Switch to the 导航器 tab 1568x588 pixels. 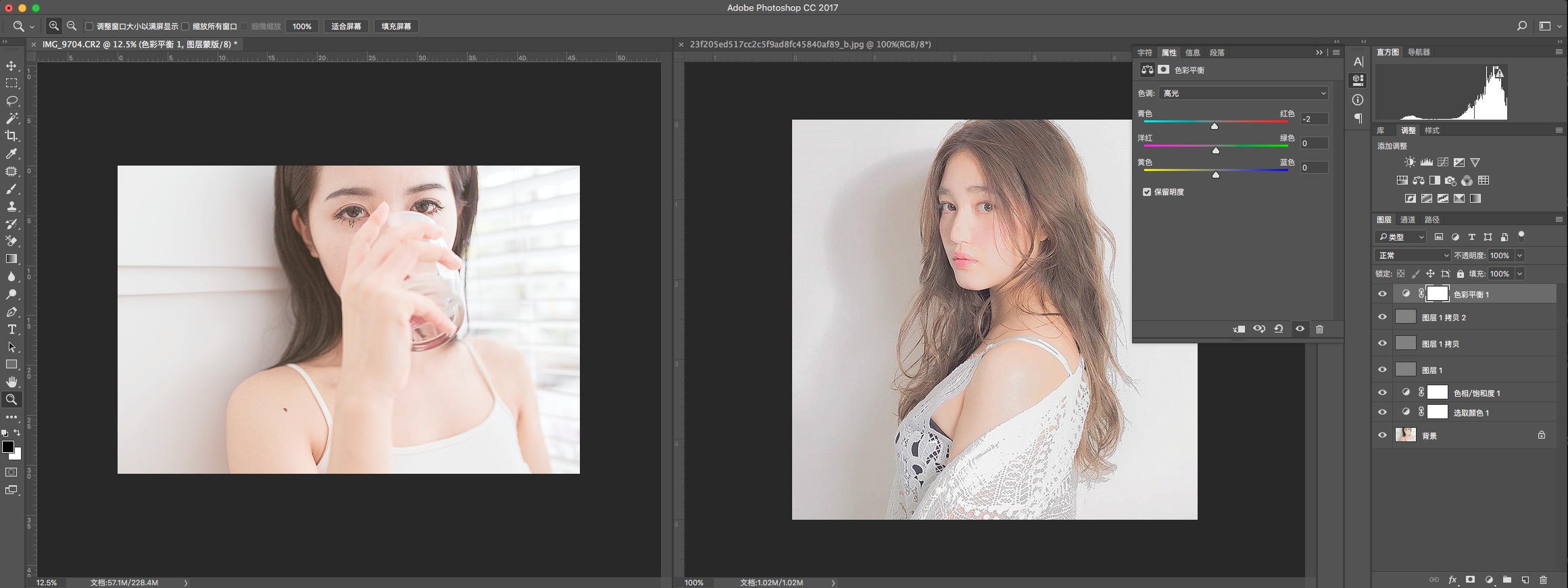[x=1419, y=52]
